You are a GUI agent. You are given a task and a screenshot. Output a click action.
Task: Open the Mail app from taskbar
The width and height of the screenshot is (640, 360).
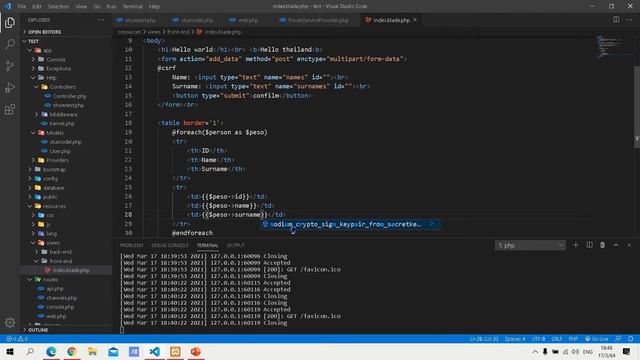113,351
